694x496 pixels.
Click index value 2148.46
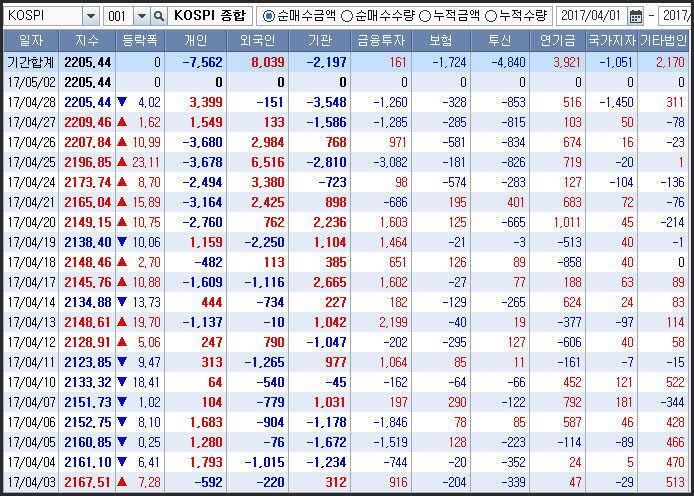88,262
